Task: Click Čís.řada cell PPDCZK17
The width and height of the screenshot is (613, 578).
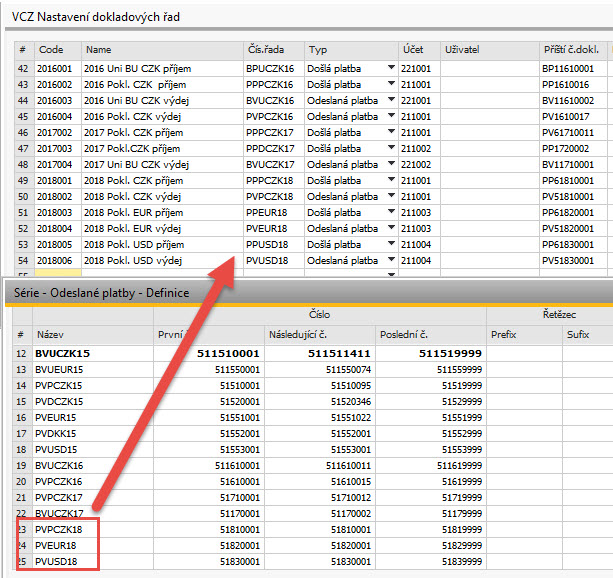Action: pyautogui.click(x=274, y=149)
